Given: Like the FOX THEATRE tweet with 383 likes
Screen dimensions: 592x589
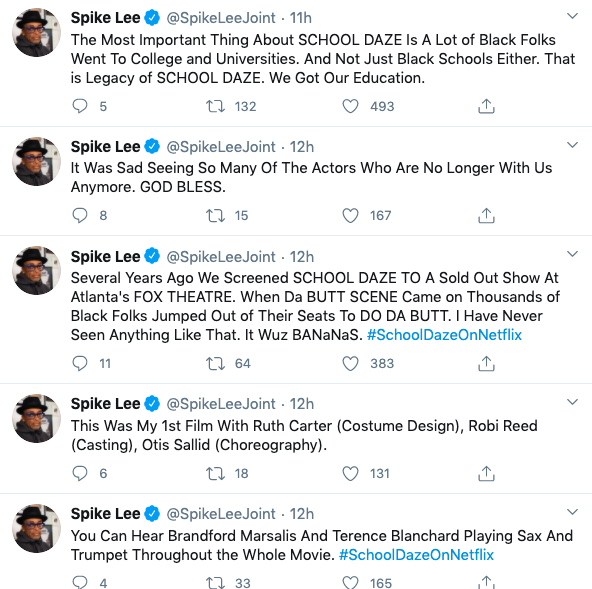Looking at the screenshot, I should click(350, 364).
